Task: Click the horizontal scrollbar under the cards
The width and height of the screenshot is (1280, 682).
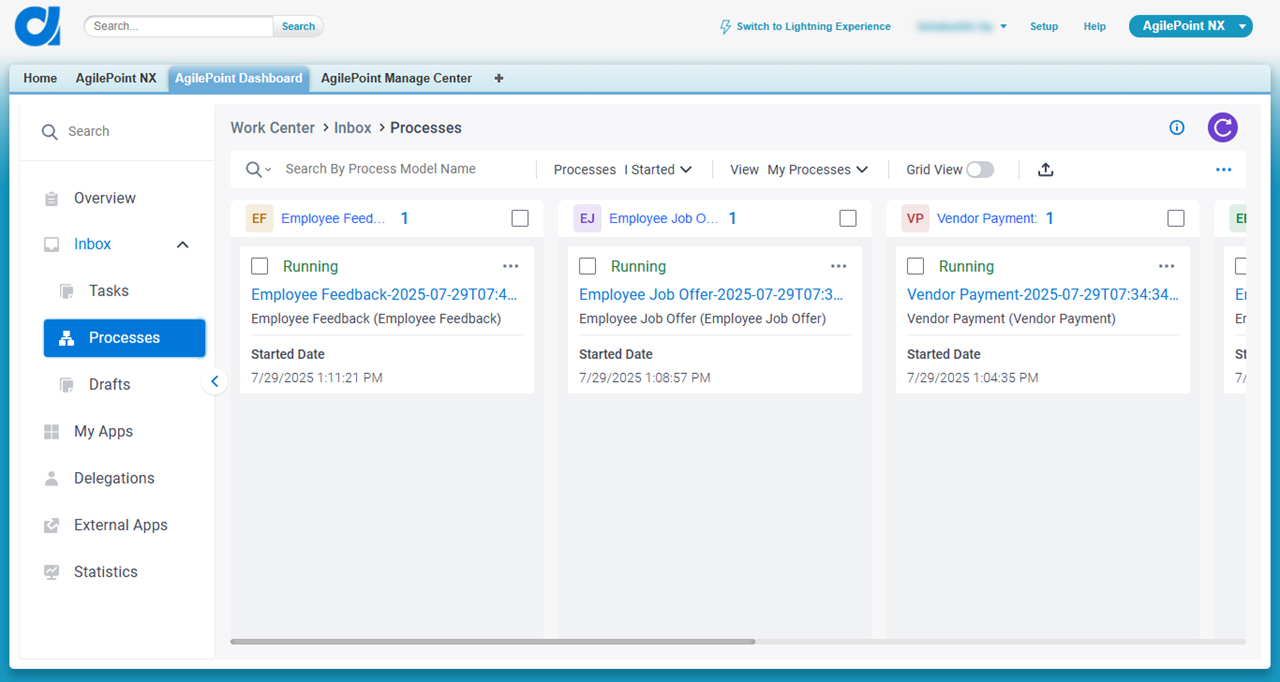Action: [x=492, y=642]
